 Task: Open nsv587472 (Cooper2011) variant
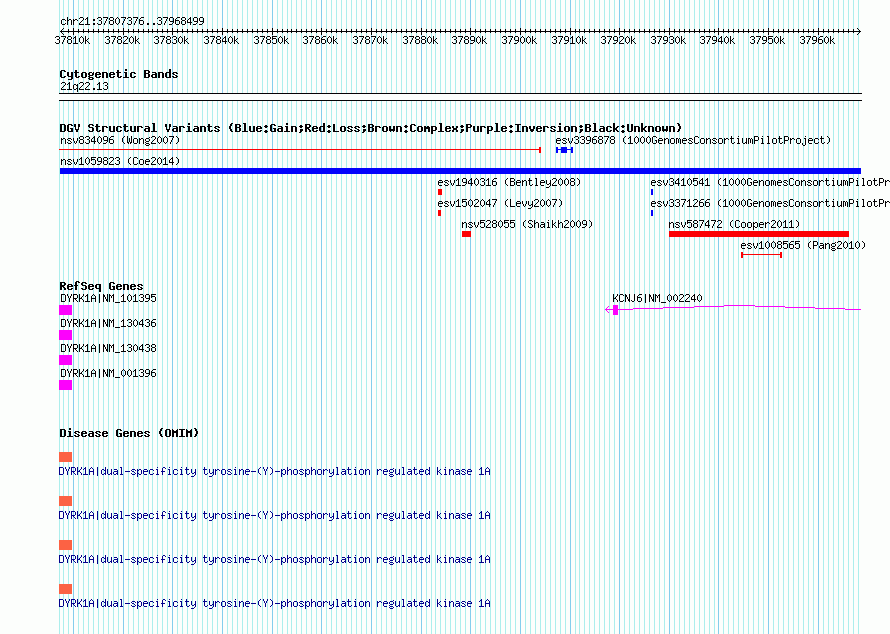point(734,224)
